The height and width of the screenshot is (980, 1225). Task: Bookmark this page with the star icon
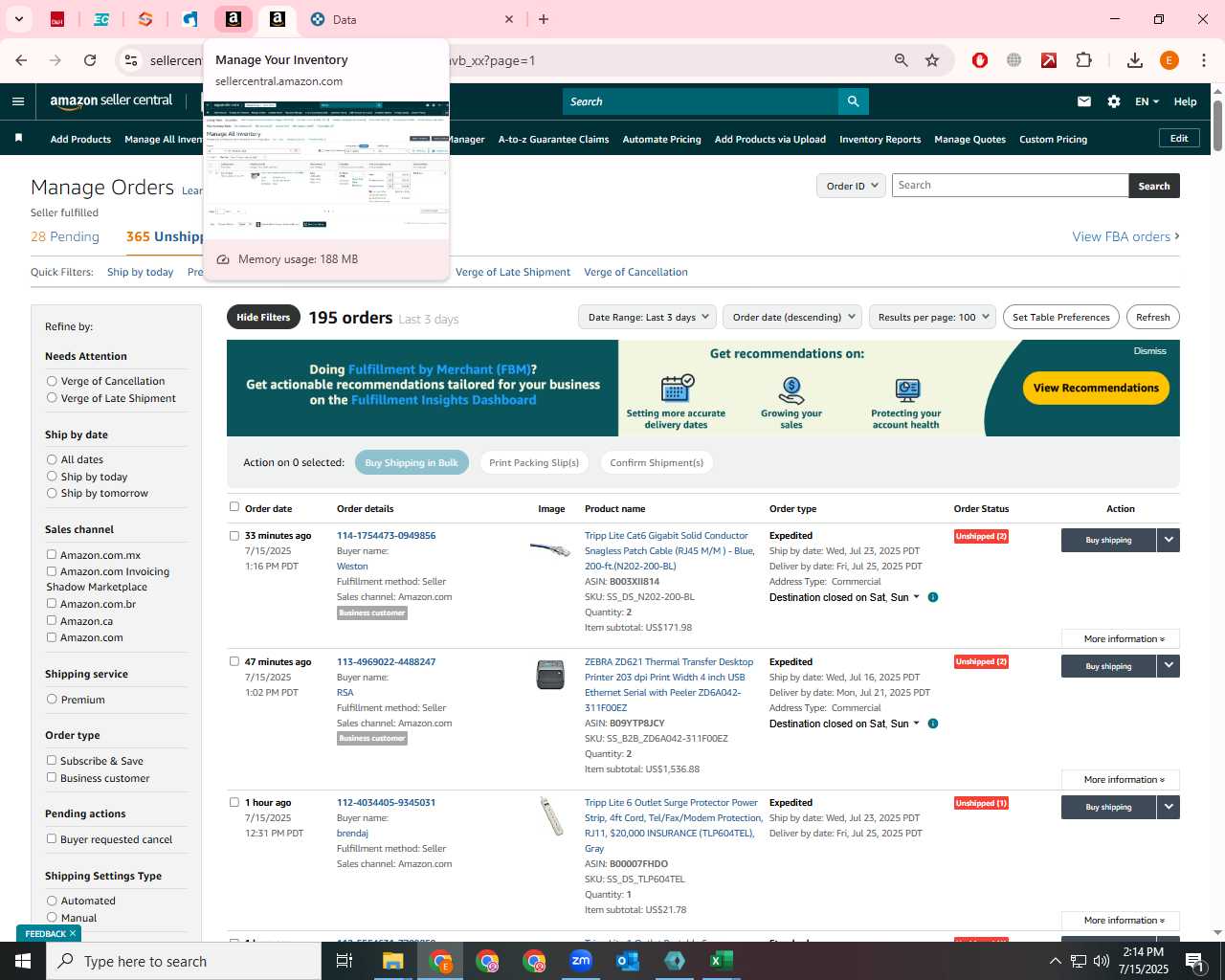pyautogui.click(x=932, y=60)
